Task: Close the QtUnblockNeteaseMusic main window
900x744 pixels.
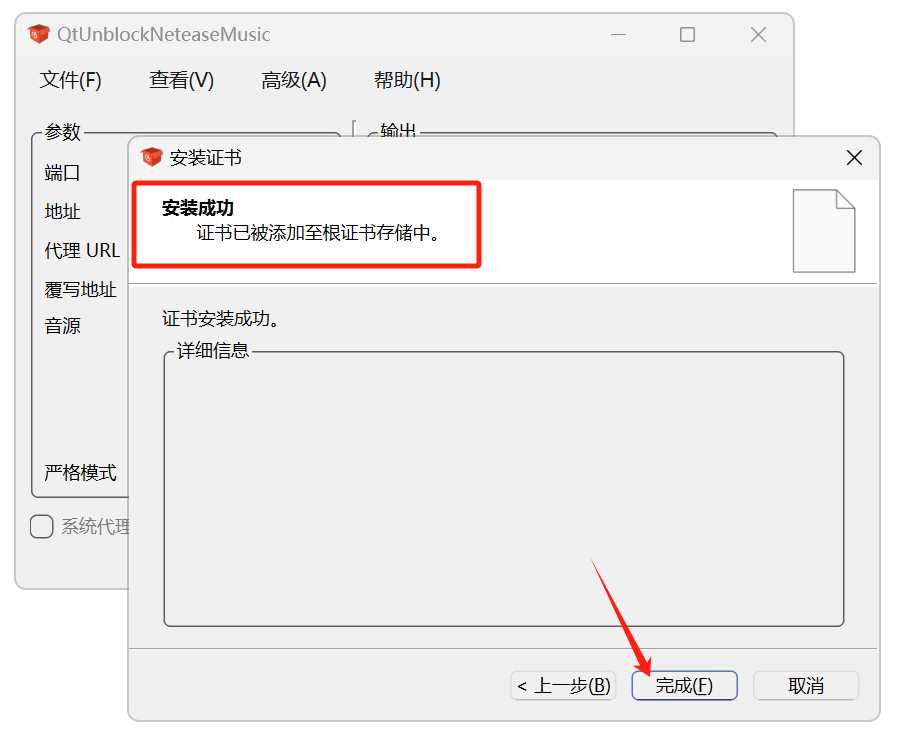Action: pyautogui.click(x=758, y=35)
